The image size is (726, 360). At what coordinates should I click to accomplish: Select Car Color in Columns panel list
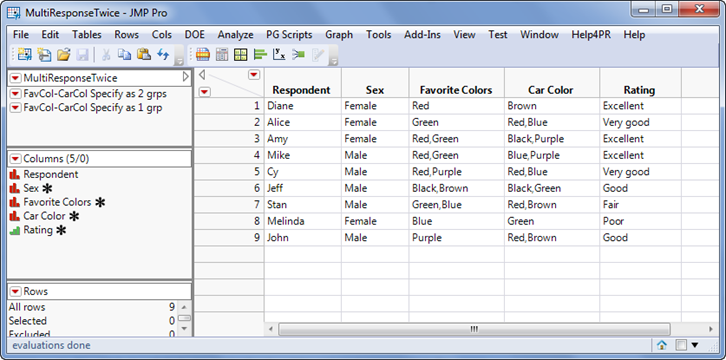(x=44, y=216)
